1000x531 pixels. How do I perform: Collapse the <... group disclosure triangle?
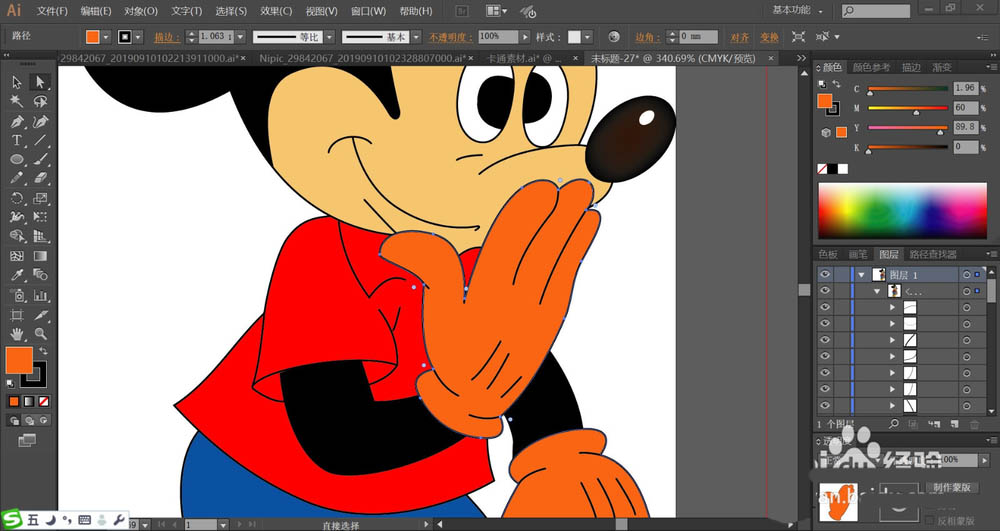(877, 291)
